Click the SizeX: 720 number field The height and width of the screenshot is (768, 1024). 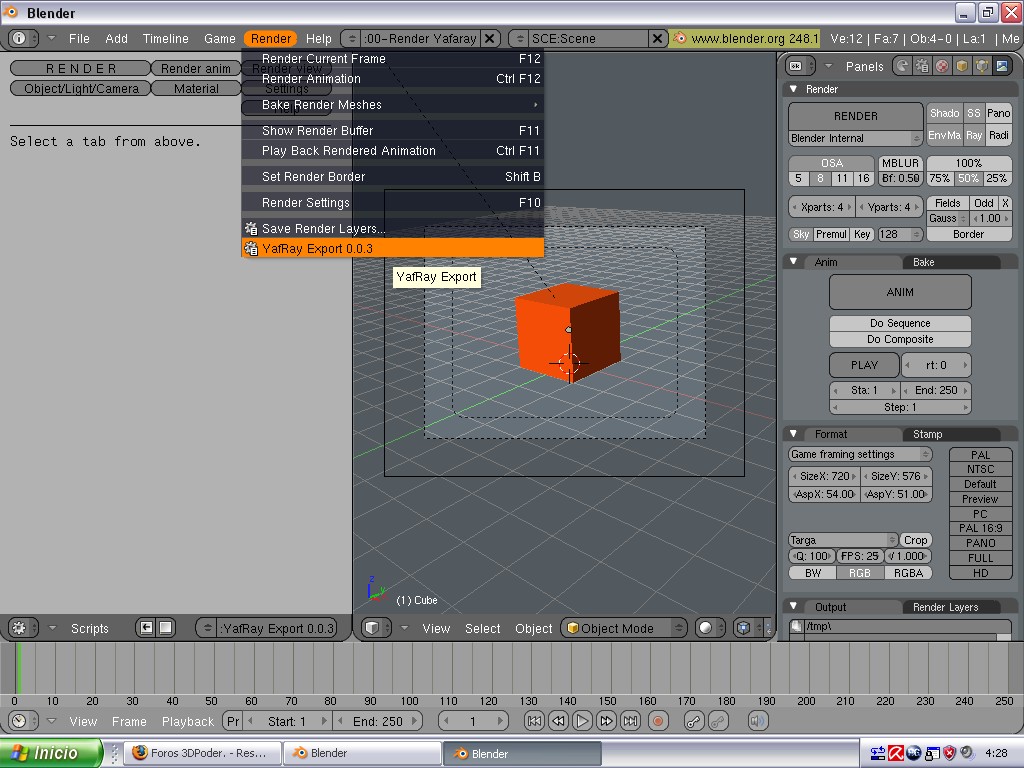pos(824,476)
